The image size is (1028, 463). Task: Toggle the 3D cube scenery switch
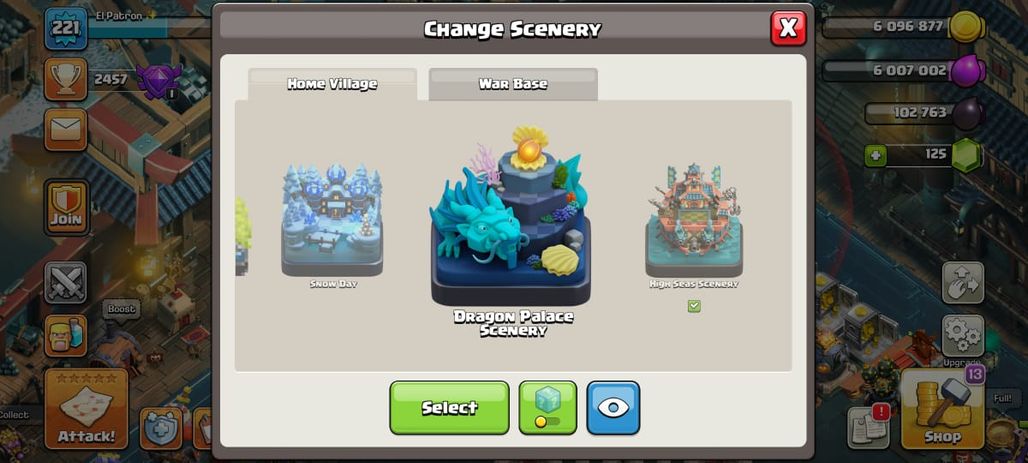tap(547, 407)
